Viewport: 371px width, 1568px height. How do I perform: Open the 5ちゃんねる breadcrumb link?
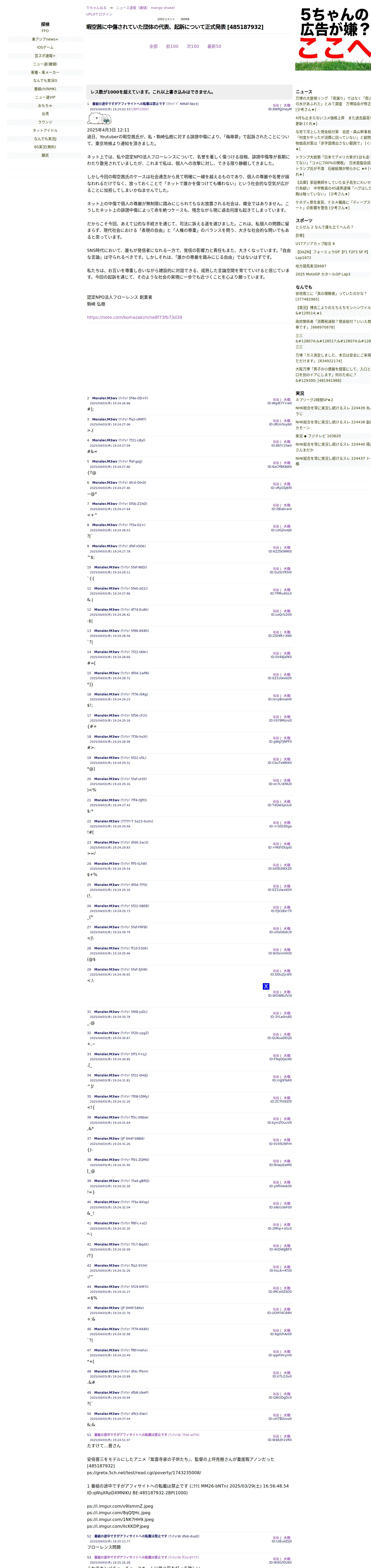tap(96, 8)
